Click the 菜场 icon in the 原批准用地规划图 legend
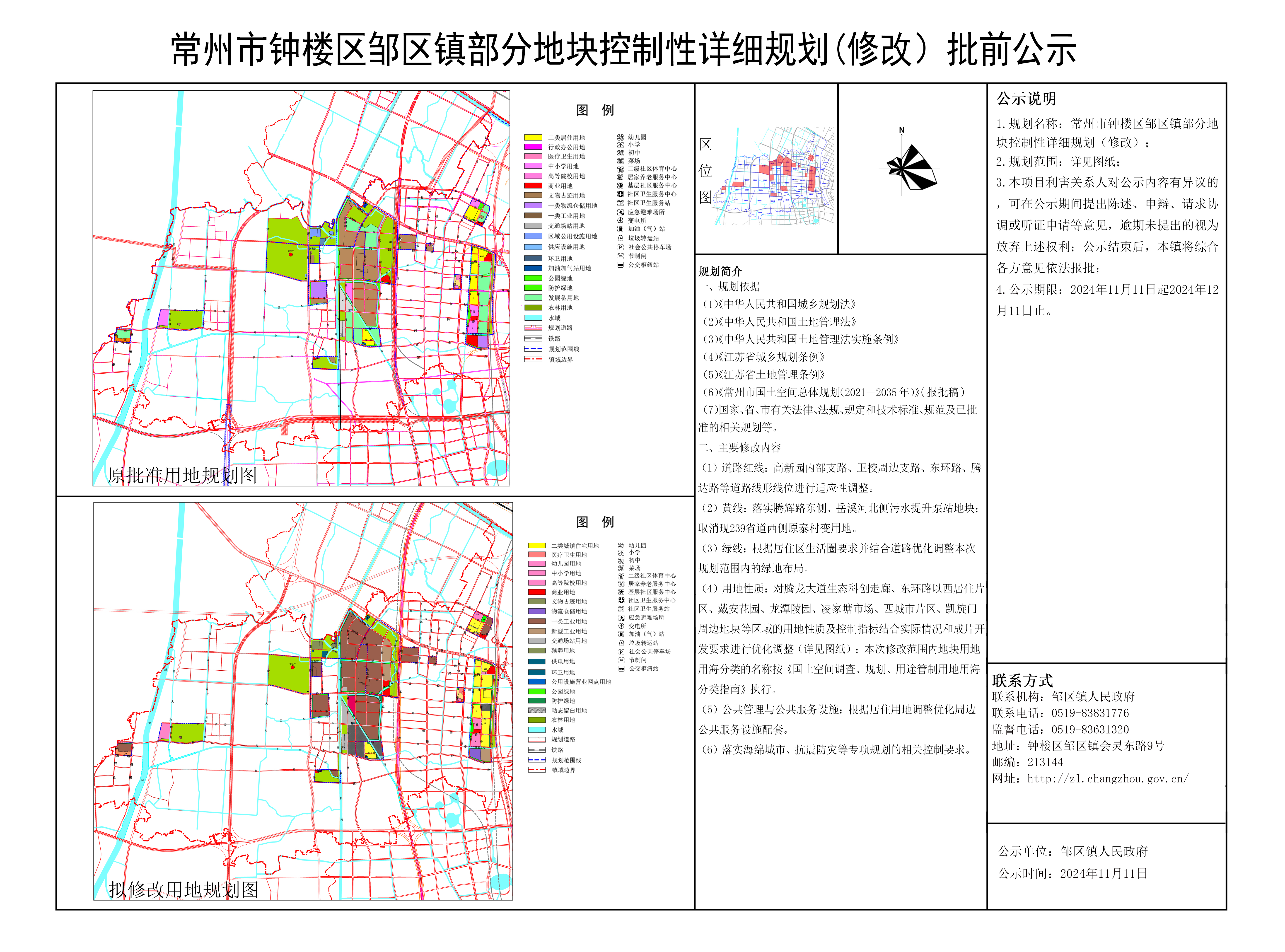This screenshot has height=952, width=1285. pos(621,161)
